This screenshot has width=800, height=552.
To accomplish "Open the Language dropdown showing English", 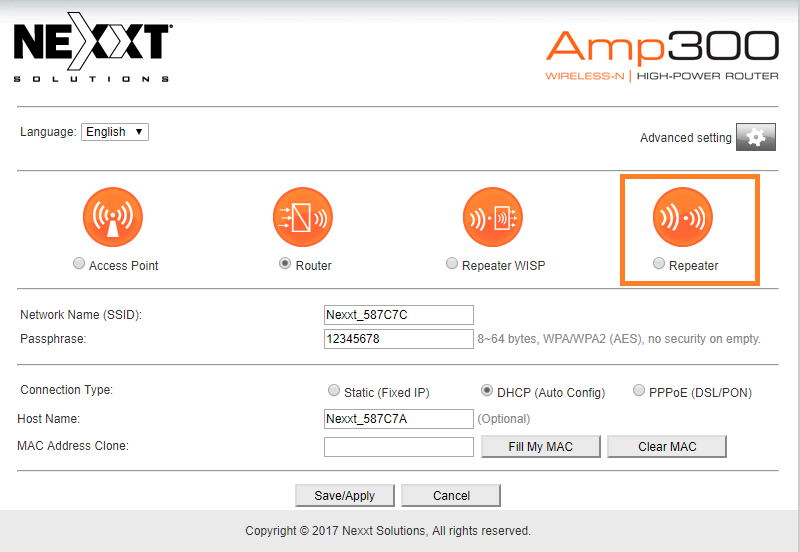I will point(115,132).
